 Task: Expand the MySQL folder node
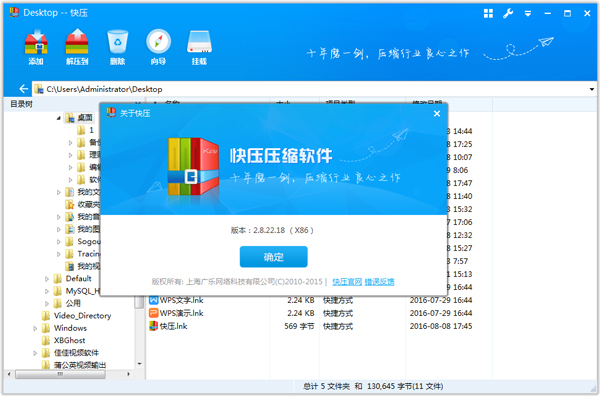[47, 291]
